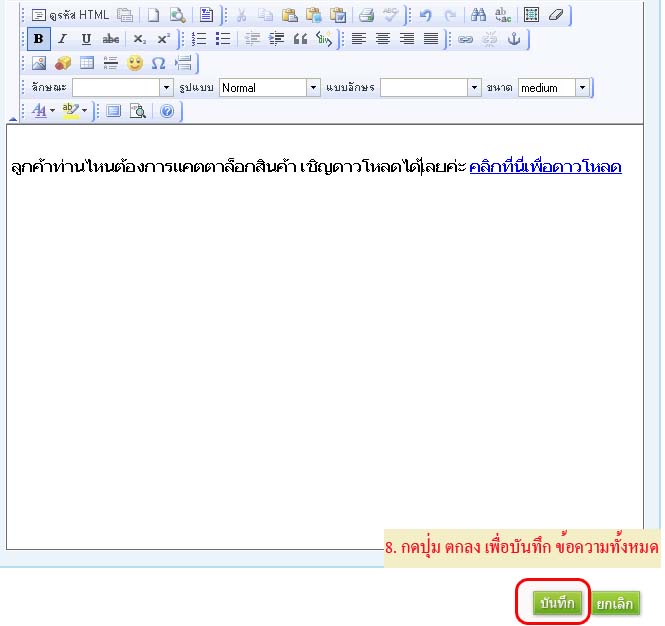This screenshot has width=665, height=626.
Task: Insert a smiley emoticon
Action: click(135, 63)
